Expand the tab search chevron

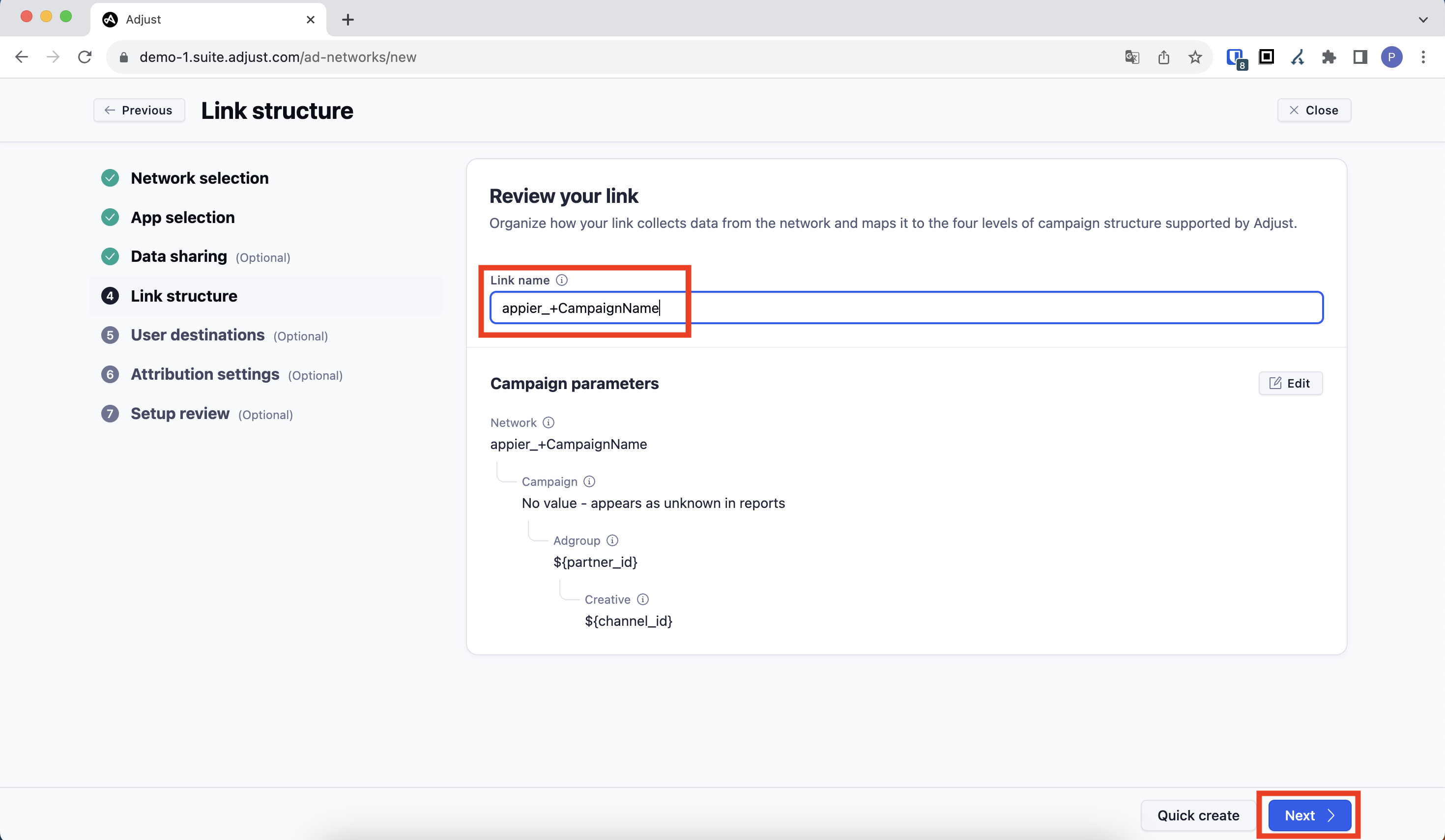[x=1423, y=20]
